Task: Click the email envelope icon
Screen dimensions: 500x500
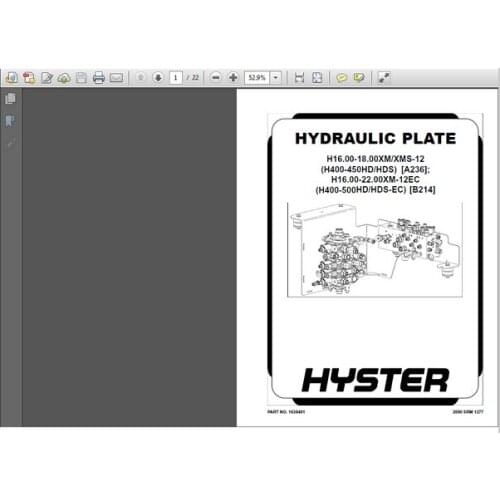Action: tap(116, 78)
